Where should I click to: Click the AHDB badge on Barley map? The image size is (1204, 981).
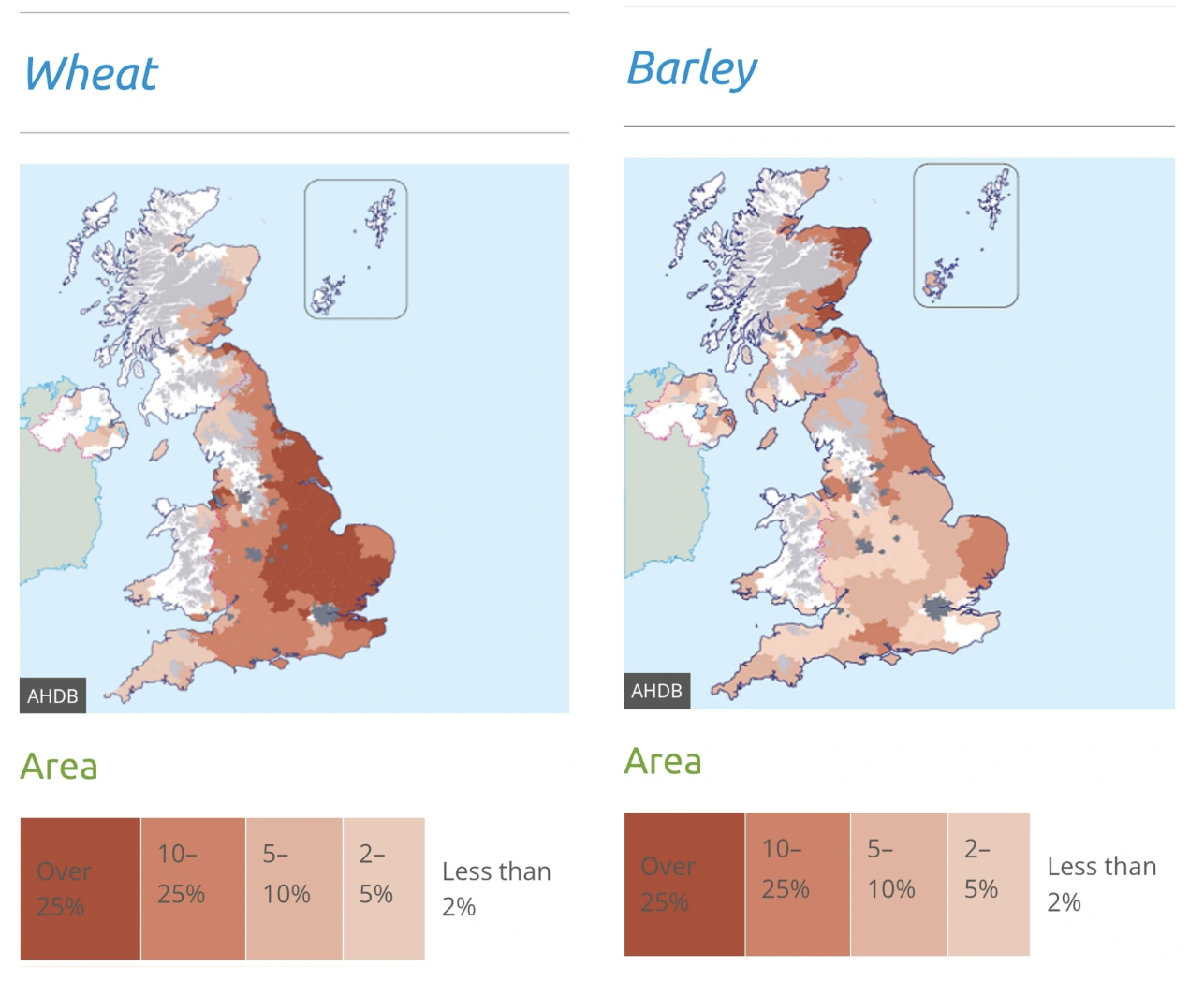click(656, 691)
